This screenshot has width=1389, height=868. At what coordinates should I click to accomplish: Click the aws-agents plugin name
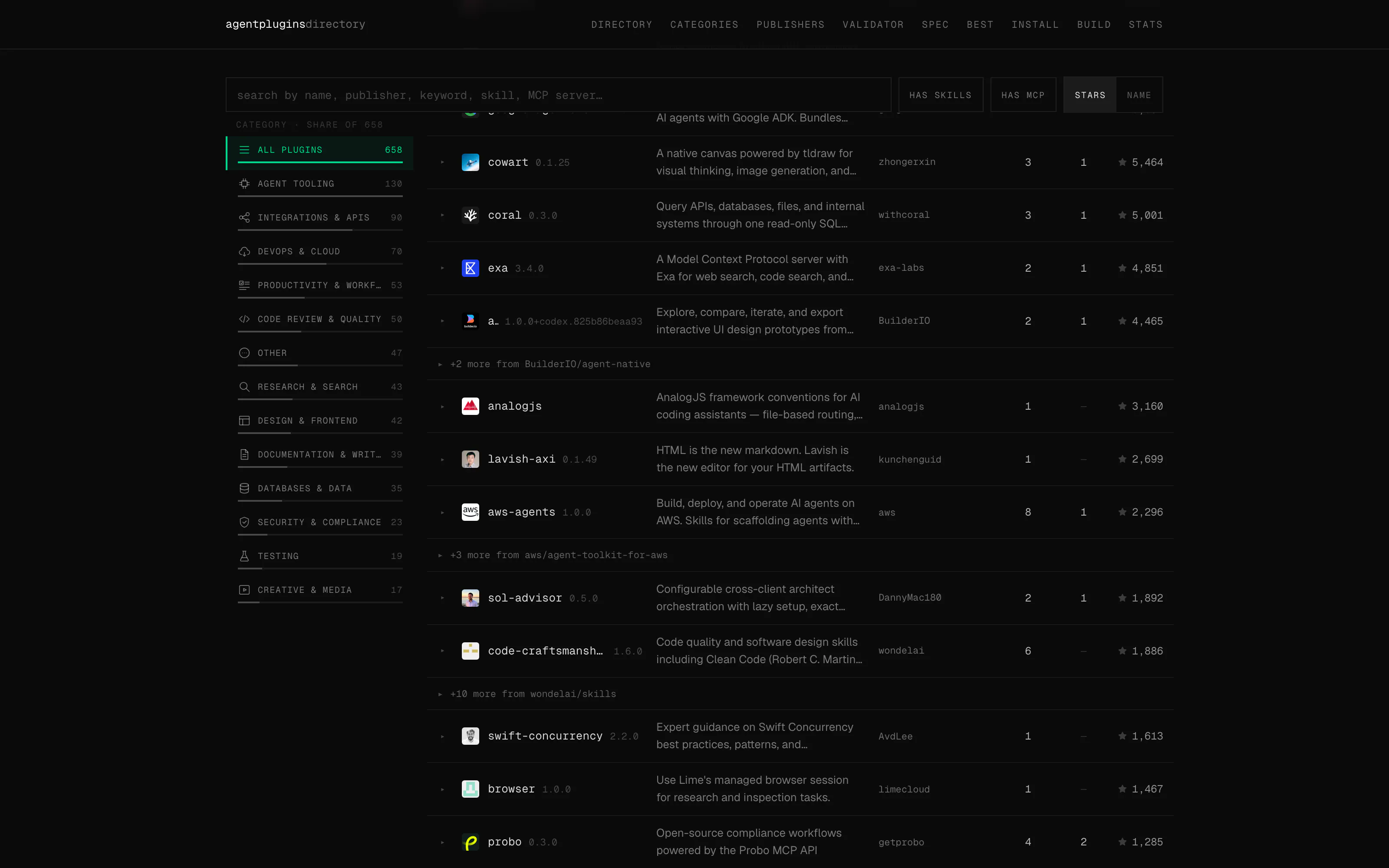point(521,512)
